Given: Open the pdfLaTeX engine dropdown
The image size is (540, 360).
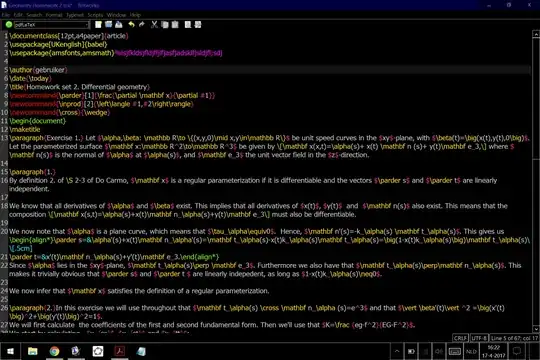Looking at the screenshot, I should tap(52, 25).
